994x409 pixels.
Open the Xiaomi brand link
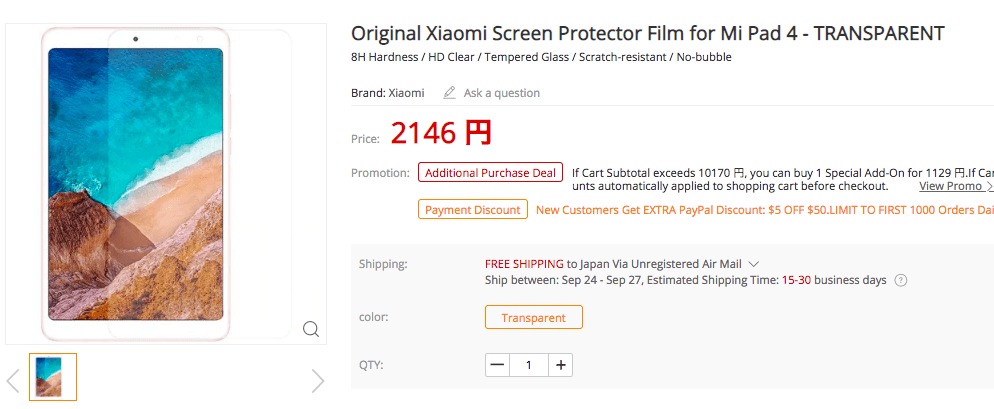[404, 93]
